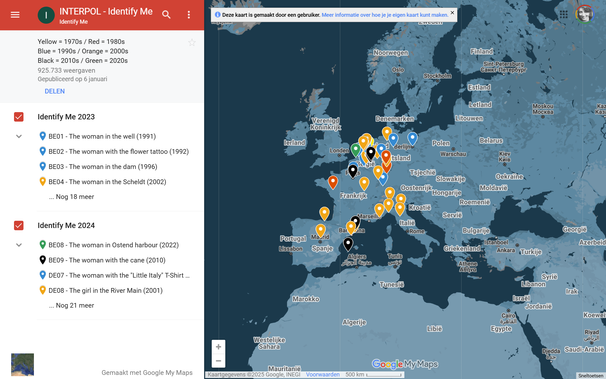Collapse the Identify Me 2024 list chevron
The height and width of the screenshot is (379, 606).
click(19, 245)
